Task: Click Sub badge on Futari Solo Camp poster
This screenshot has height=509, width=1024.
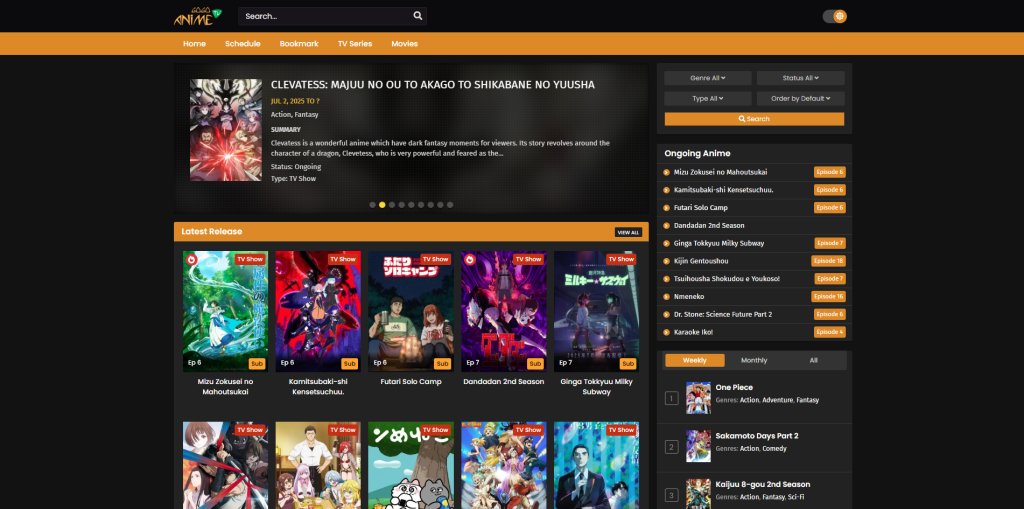Action: tap(443, 364)
